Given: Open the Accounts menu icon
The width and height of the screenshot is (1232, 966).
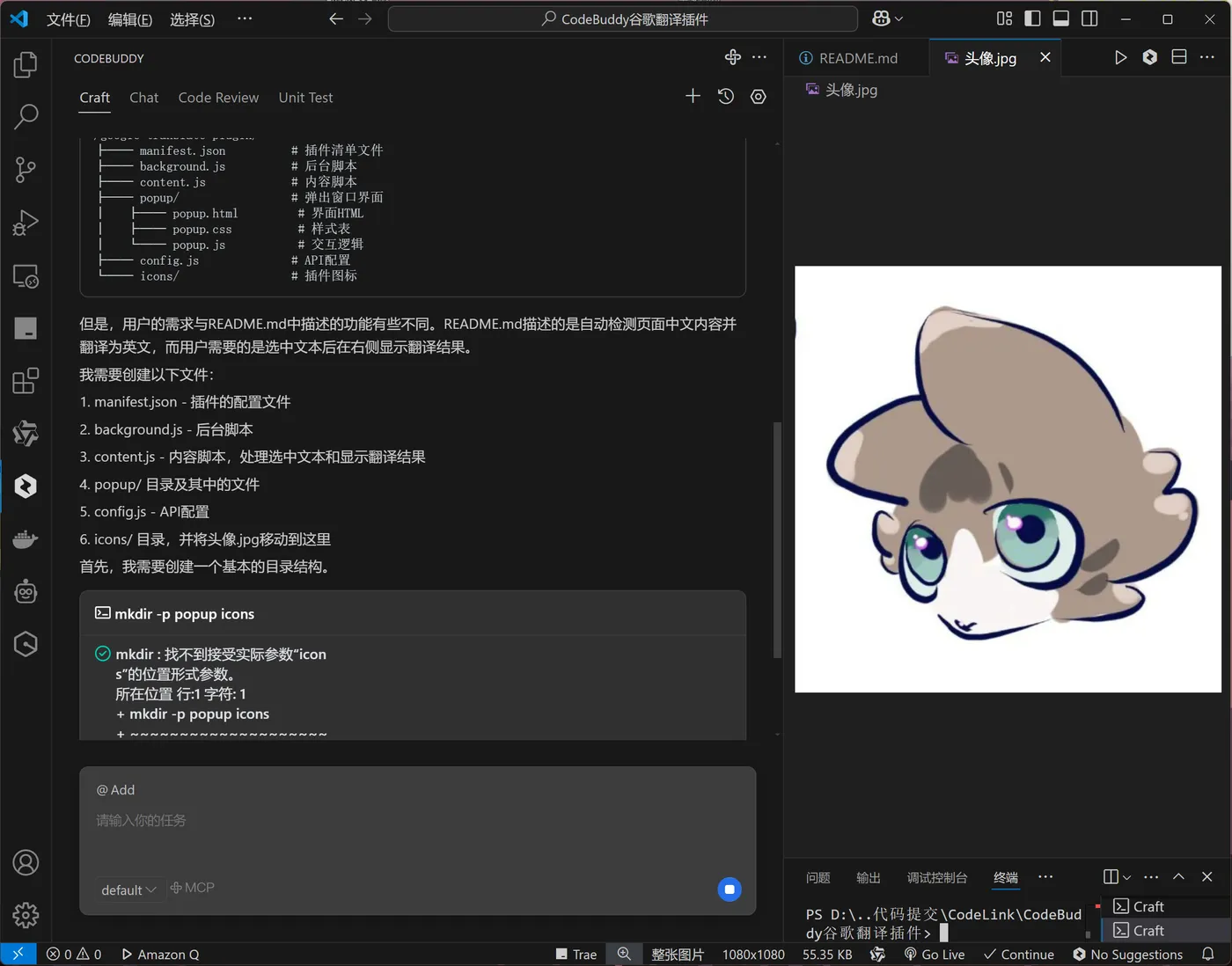Looking at the screenshot, I should point(26,863).
